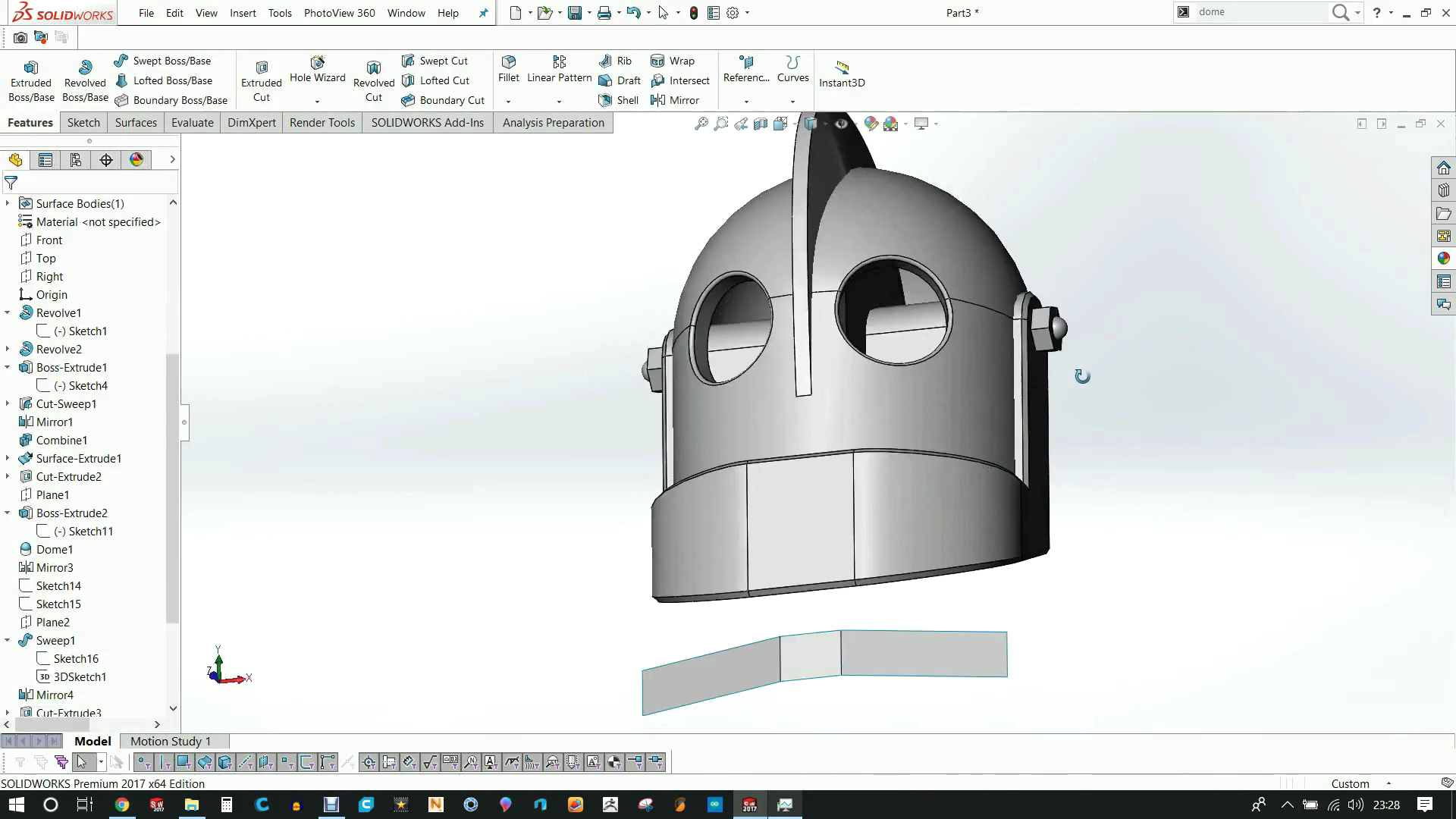Switch to the Analysis Preparation tab
The height and width of the screenshot is (819, 1456).
553,122
